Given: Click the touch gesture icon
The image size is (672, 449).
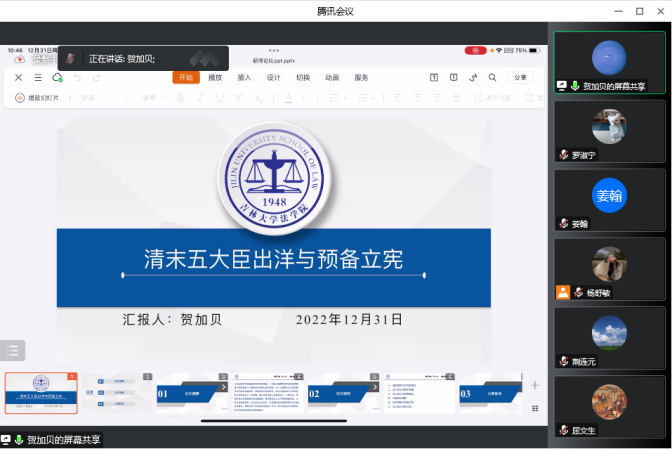Looking at the screenshot, I should pyautogui.click(x=473, y=78).
